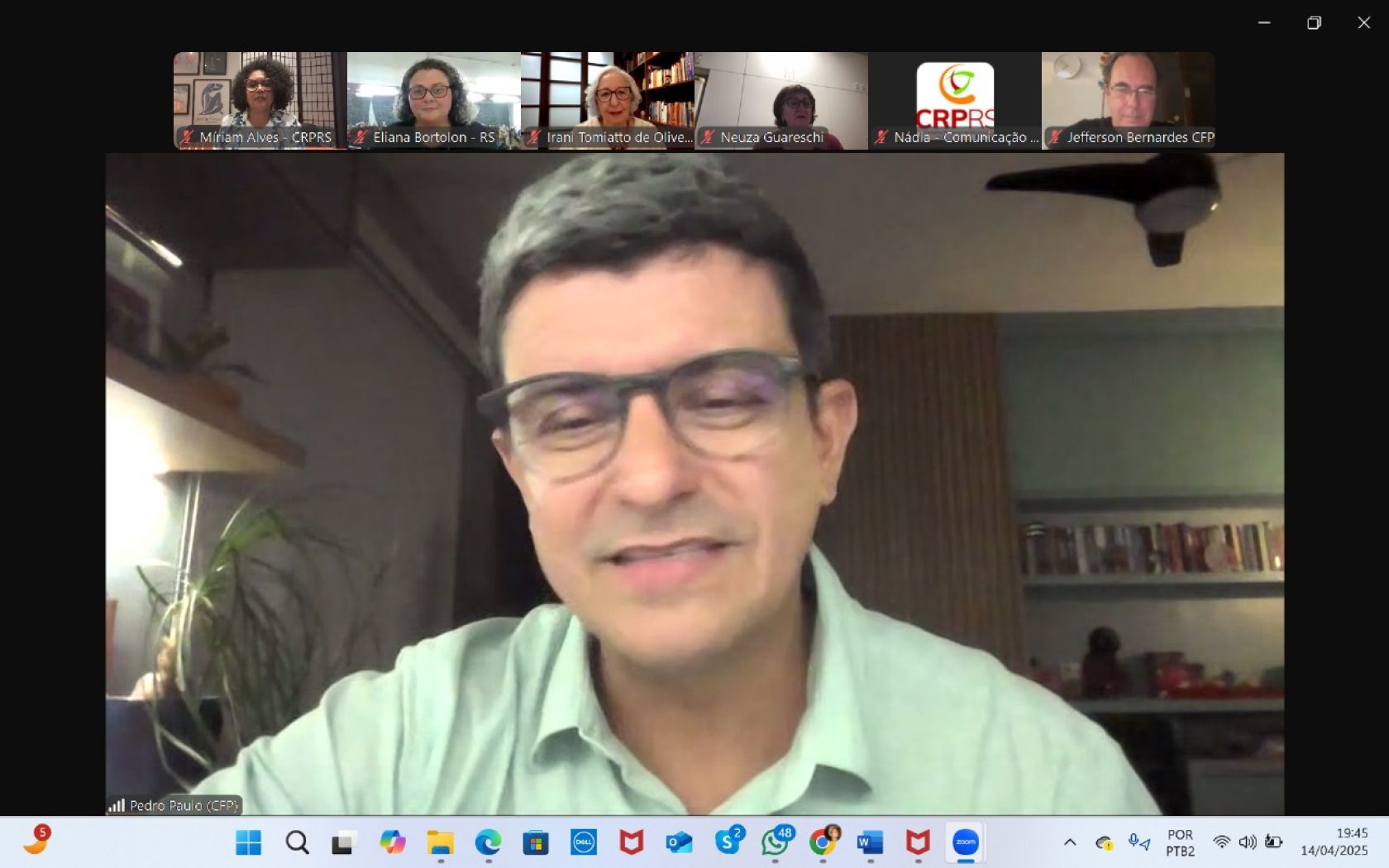Open microphone location tray indicator
The image size is (1389, 868).
[1139, 842]
